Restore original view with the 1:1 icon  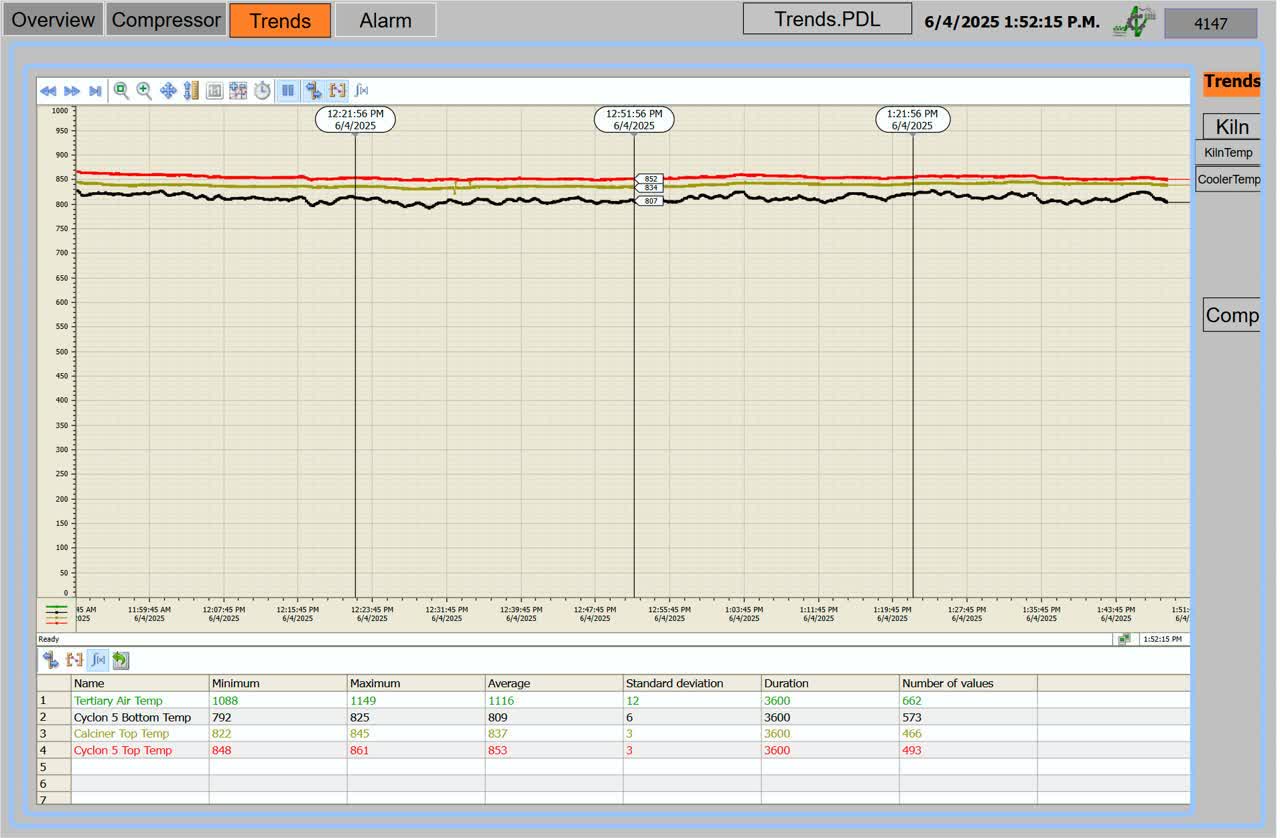[214, 91]
